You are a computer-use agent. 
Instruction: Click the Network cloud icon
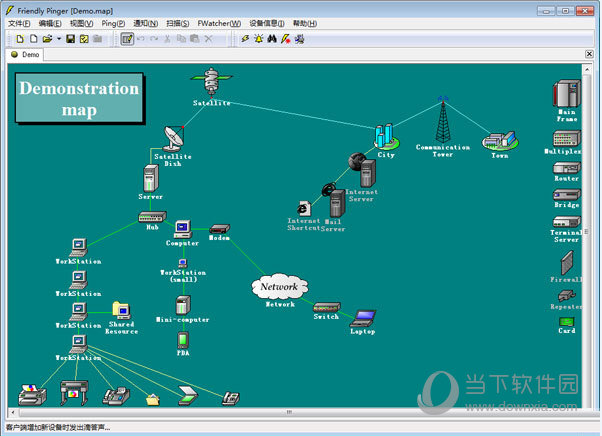click(279, 287)
